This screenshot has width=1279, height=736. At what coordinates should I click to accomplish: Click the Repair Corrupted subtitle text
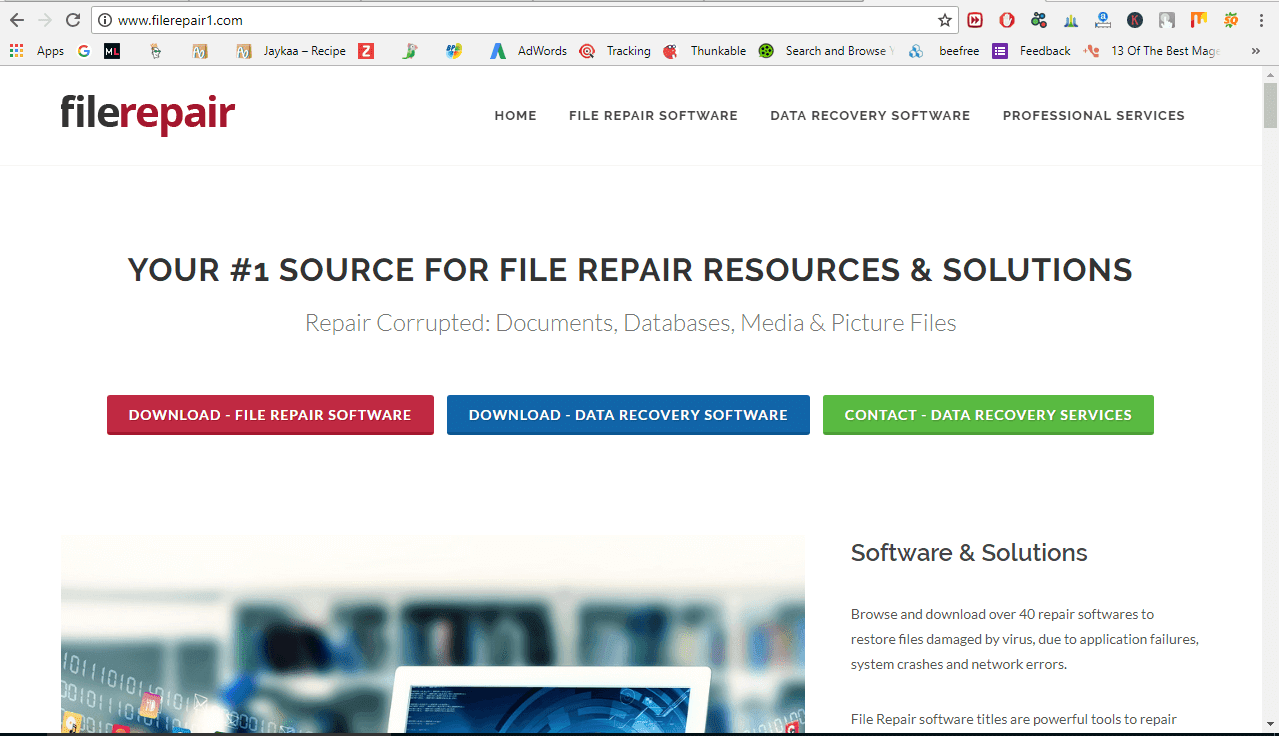tap(630, 323)
